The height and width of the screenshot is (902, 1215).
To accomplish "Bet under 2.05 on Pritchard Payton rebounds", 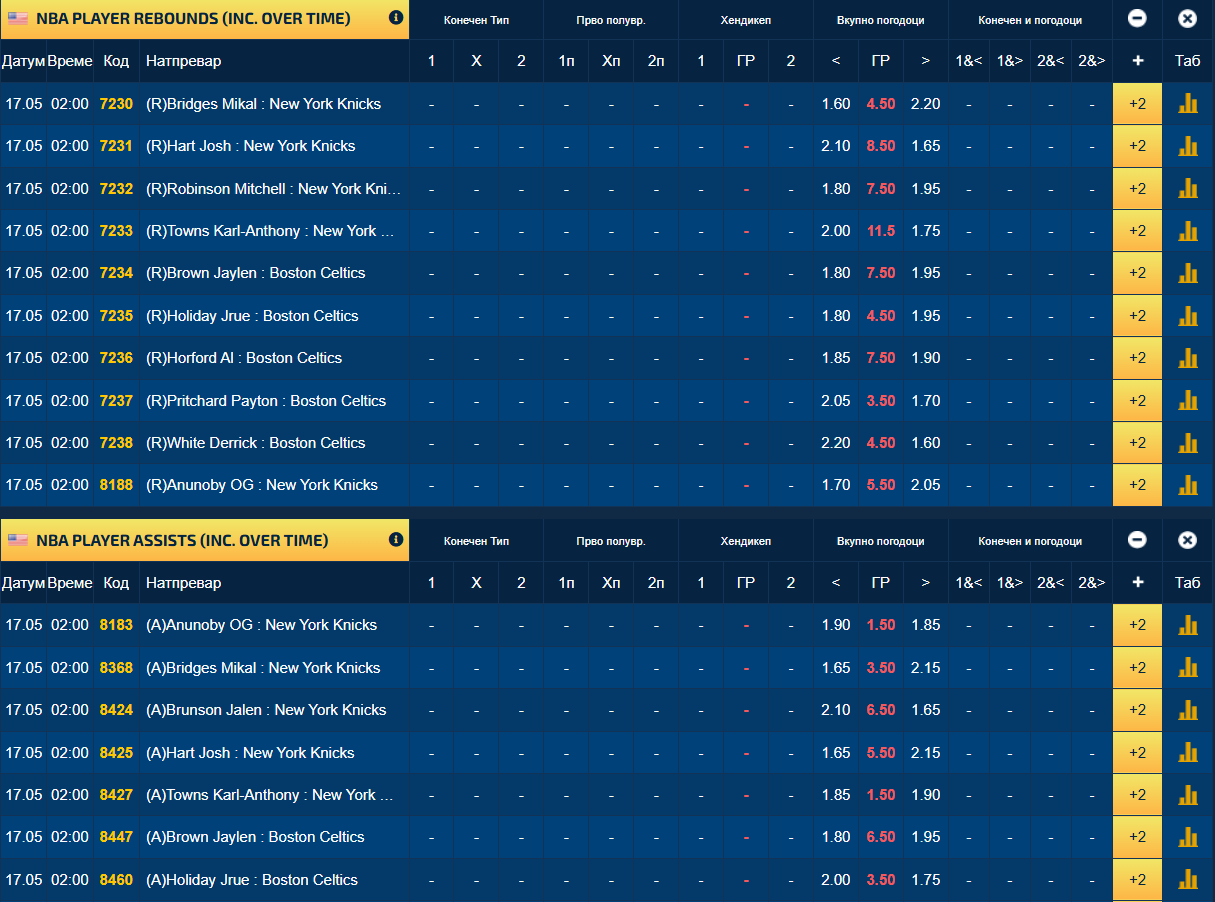I will pyautogui.click(x=836, y=401).
